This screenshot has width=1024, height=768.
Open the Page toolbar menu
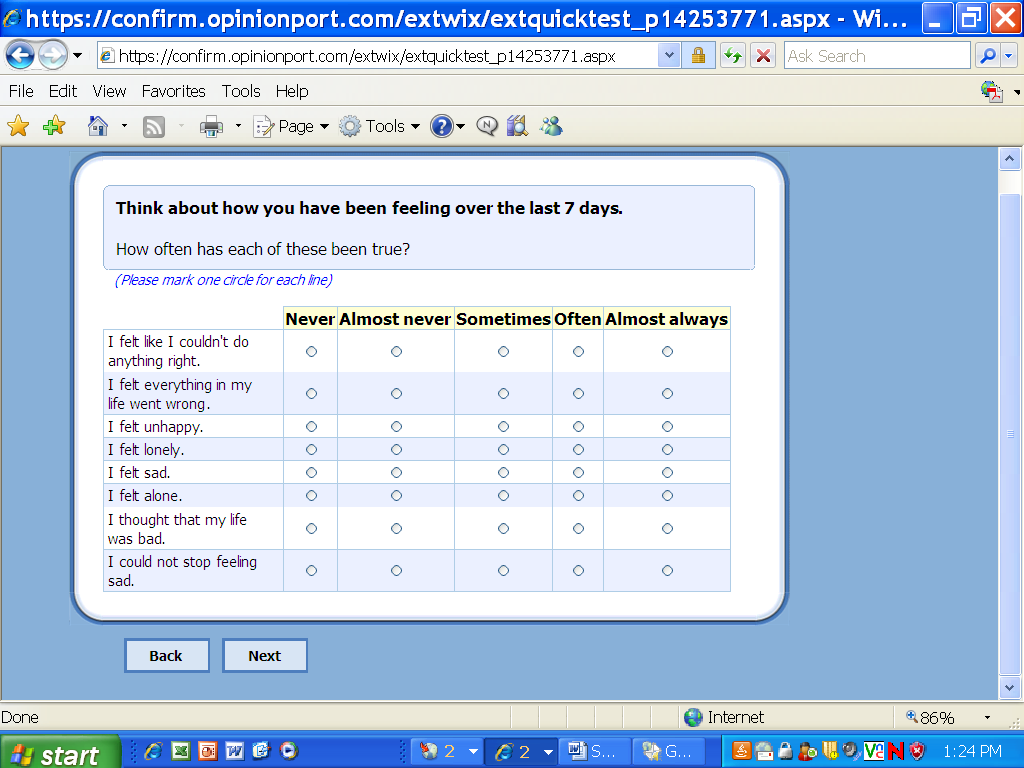tap(291, 126)
